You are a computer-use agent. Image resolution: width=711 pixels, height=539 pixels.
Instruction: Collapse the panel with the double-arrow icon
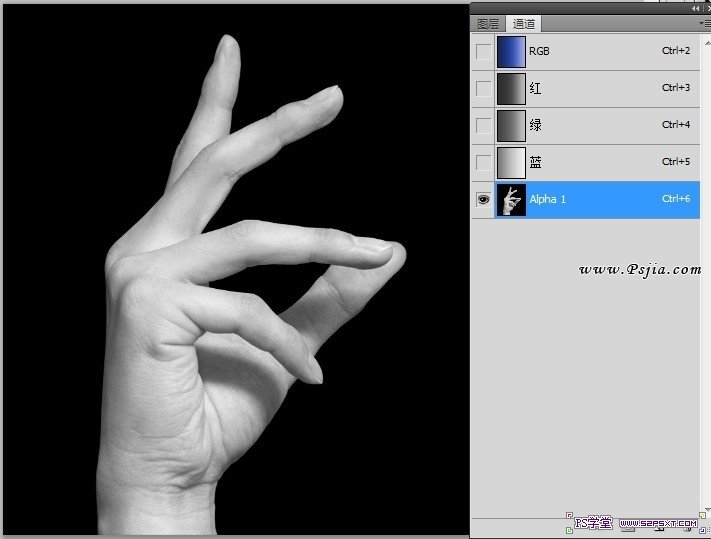pyautogui.click(x=695, y=8)
